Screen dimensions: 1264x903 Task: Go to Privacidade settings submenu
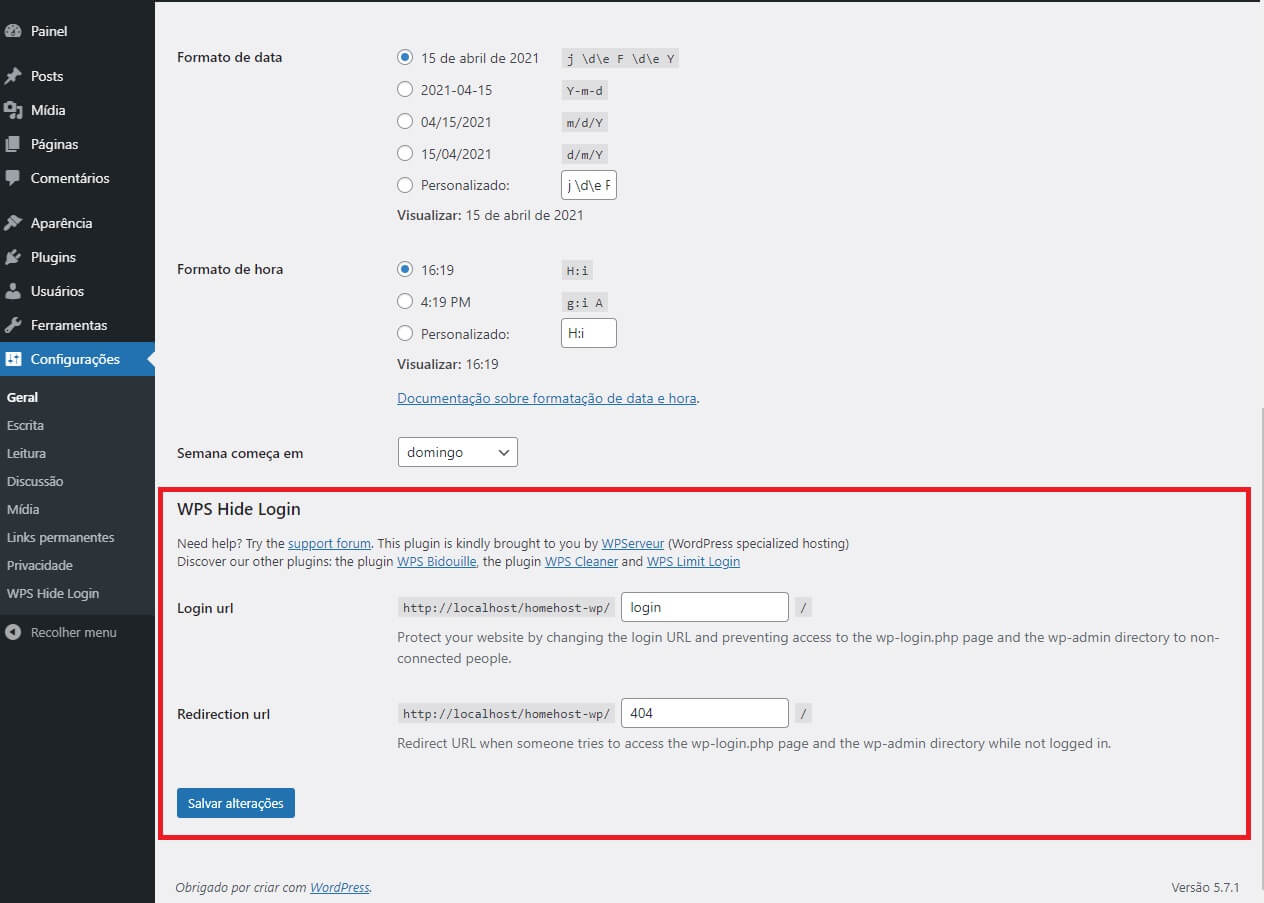40,565
